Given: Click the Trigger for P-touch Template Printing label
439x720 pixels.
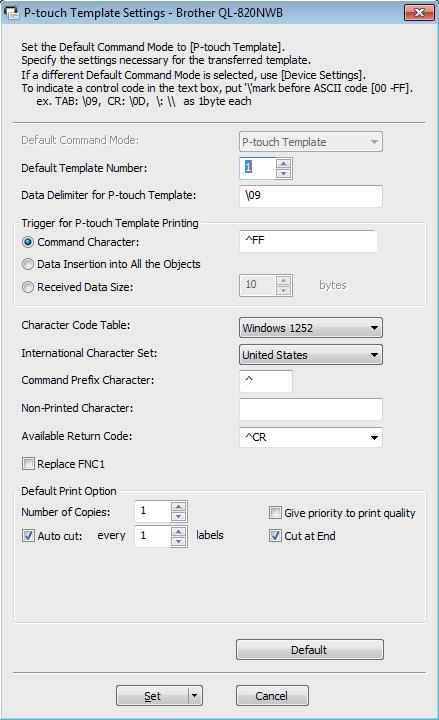Looking at the screenshot, I should pos(110,223).
